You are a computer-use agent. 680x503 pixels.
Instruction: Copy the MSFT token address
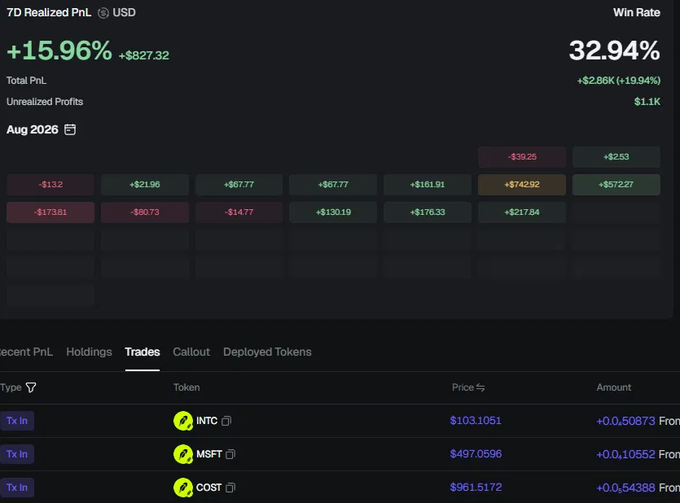click(231, 454)
